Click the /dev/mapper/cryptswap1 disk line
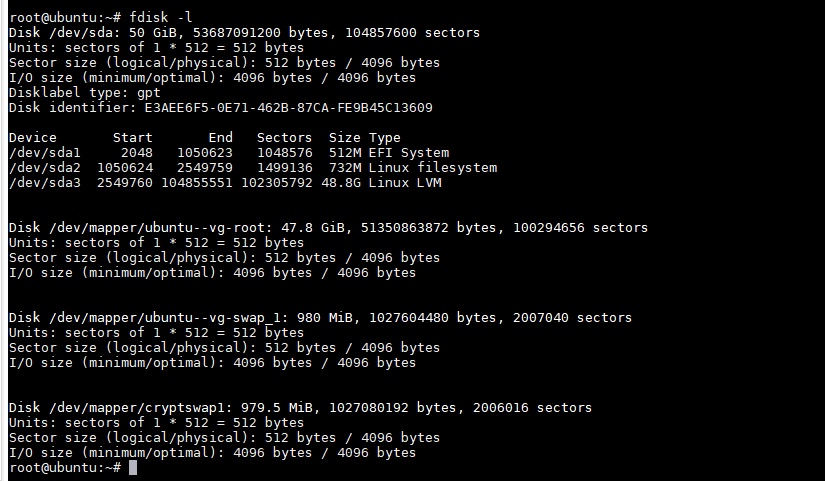Viewport: 825px width, 481px height. tap(300, 408)
